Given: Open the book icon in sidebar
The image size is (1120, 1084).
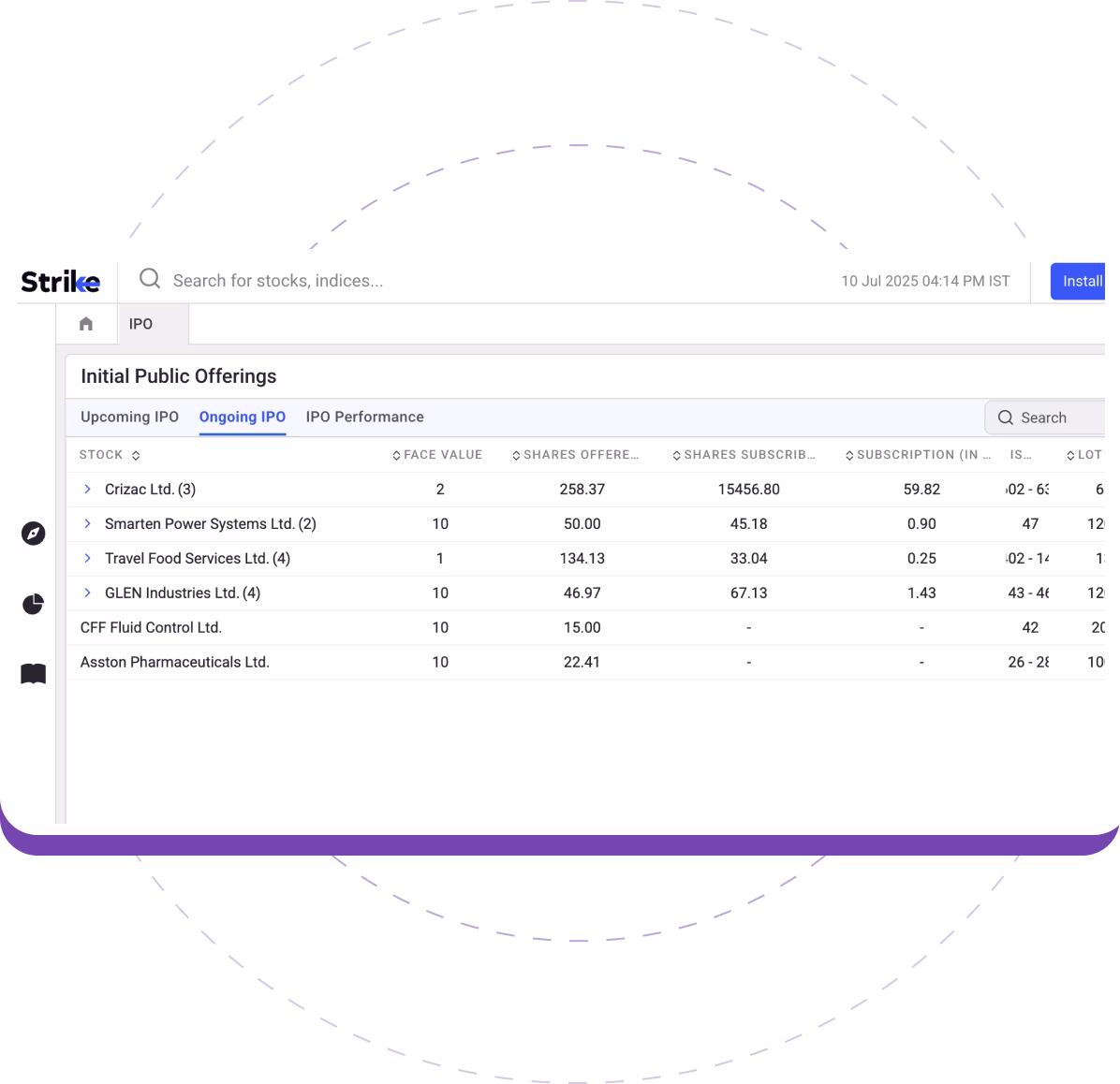Looking at the screenshot, I should [x=33, y=674].
